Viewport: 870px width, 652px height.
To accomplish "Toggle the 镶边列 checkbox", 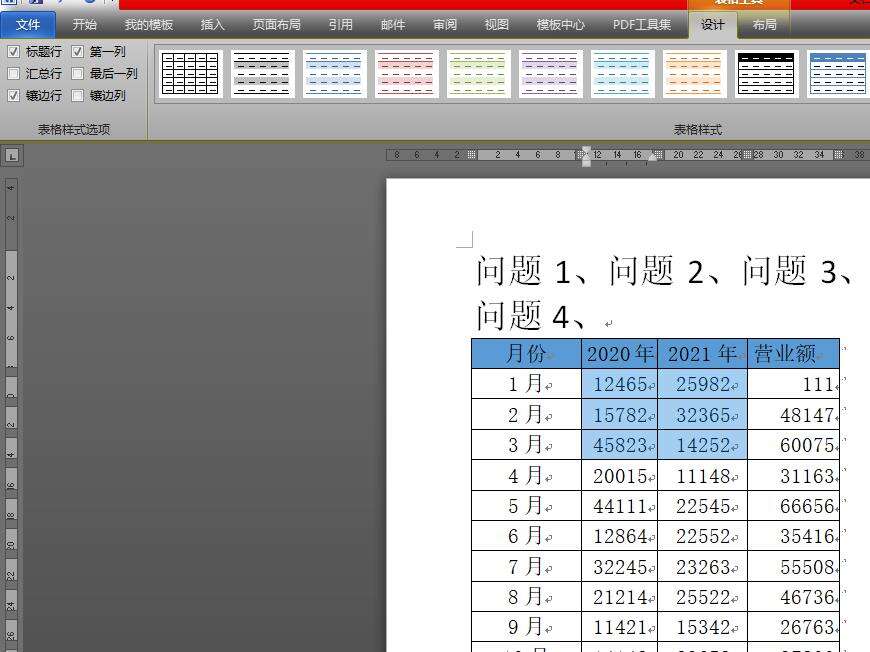I will (x=77, y=96).
